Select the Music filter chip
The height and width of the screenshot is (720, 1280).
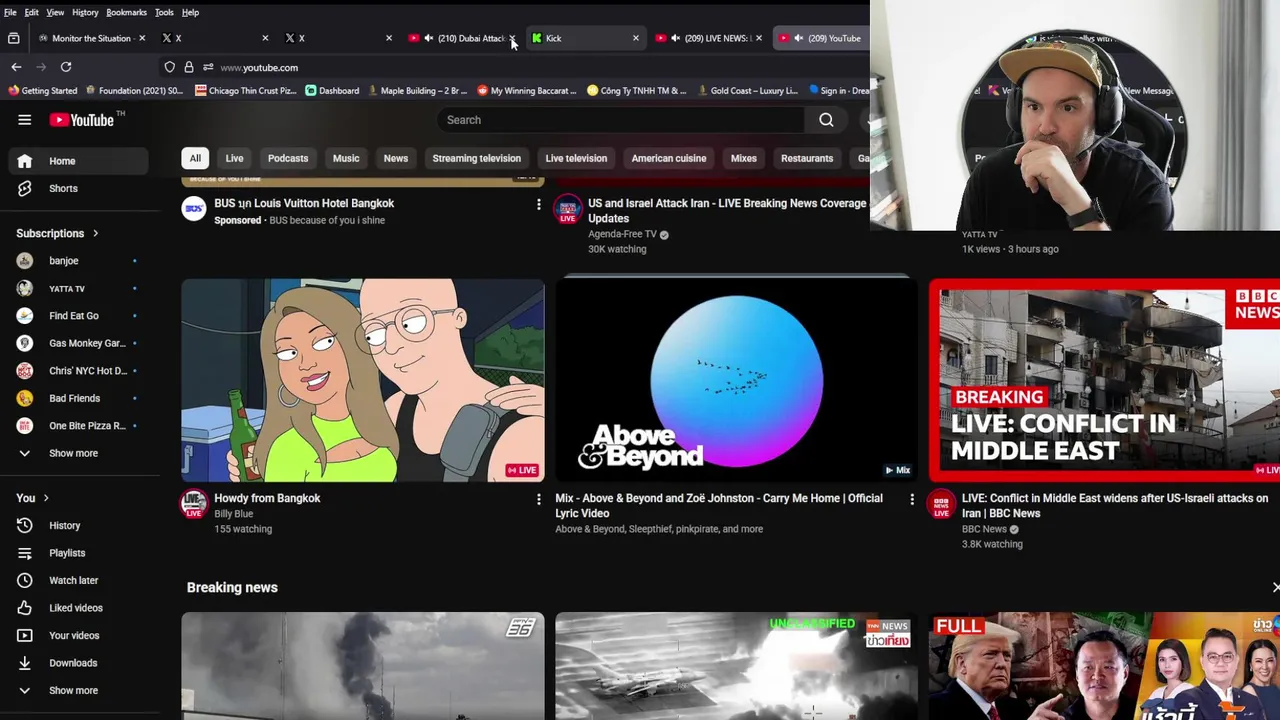coord(346,158)
